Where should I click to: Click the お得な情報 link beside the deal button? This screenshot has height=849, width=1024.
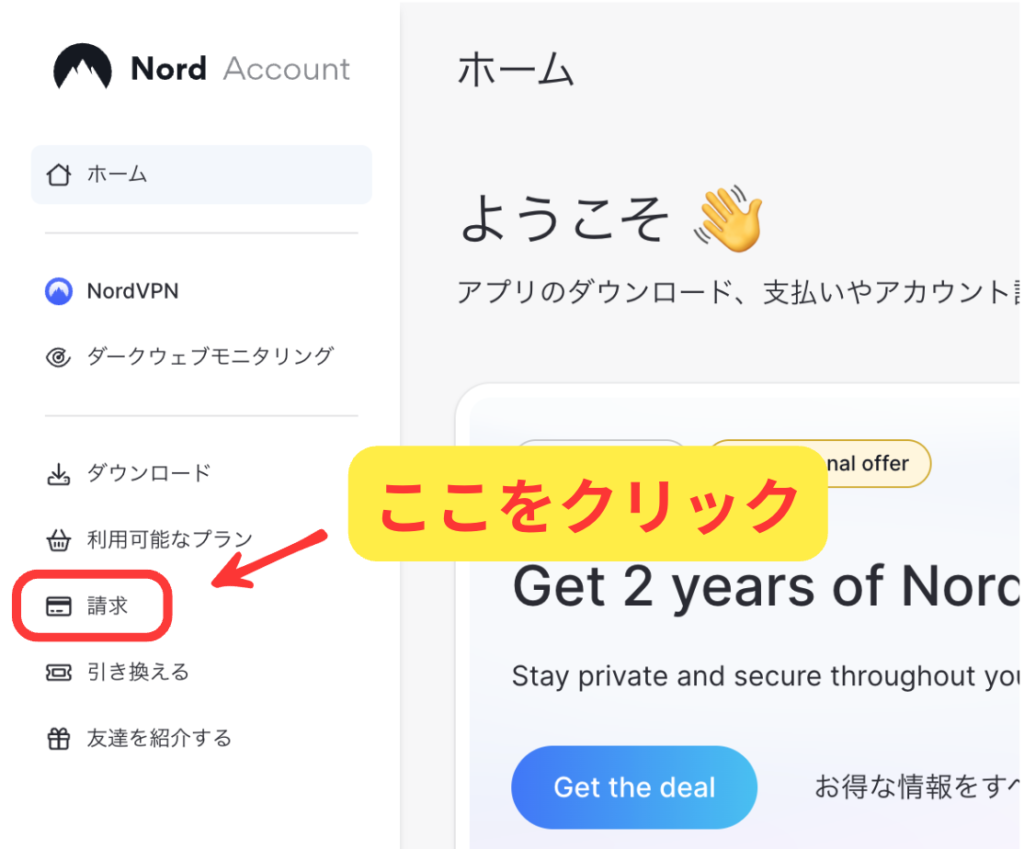coord(915,787)
